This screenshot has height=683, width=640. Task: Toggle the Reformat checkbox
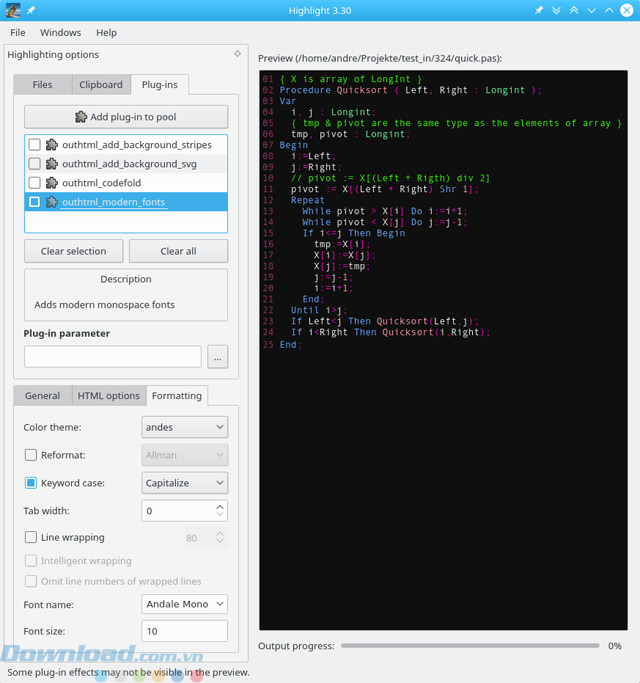(31, 456)
